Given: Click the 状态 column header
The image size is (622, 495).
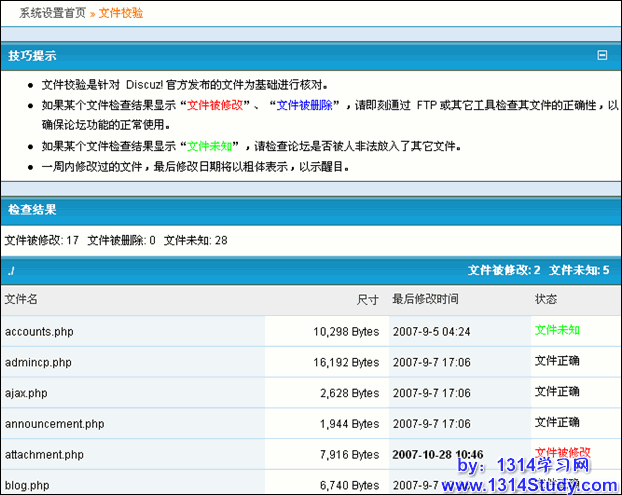Looking at the screenshot, I should [546, 299].
